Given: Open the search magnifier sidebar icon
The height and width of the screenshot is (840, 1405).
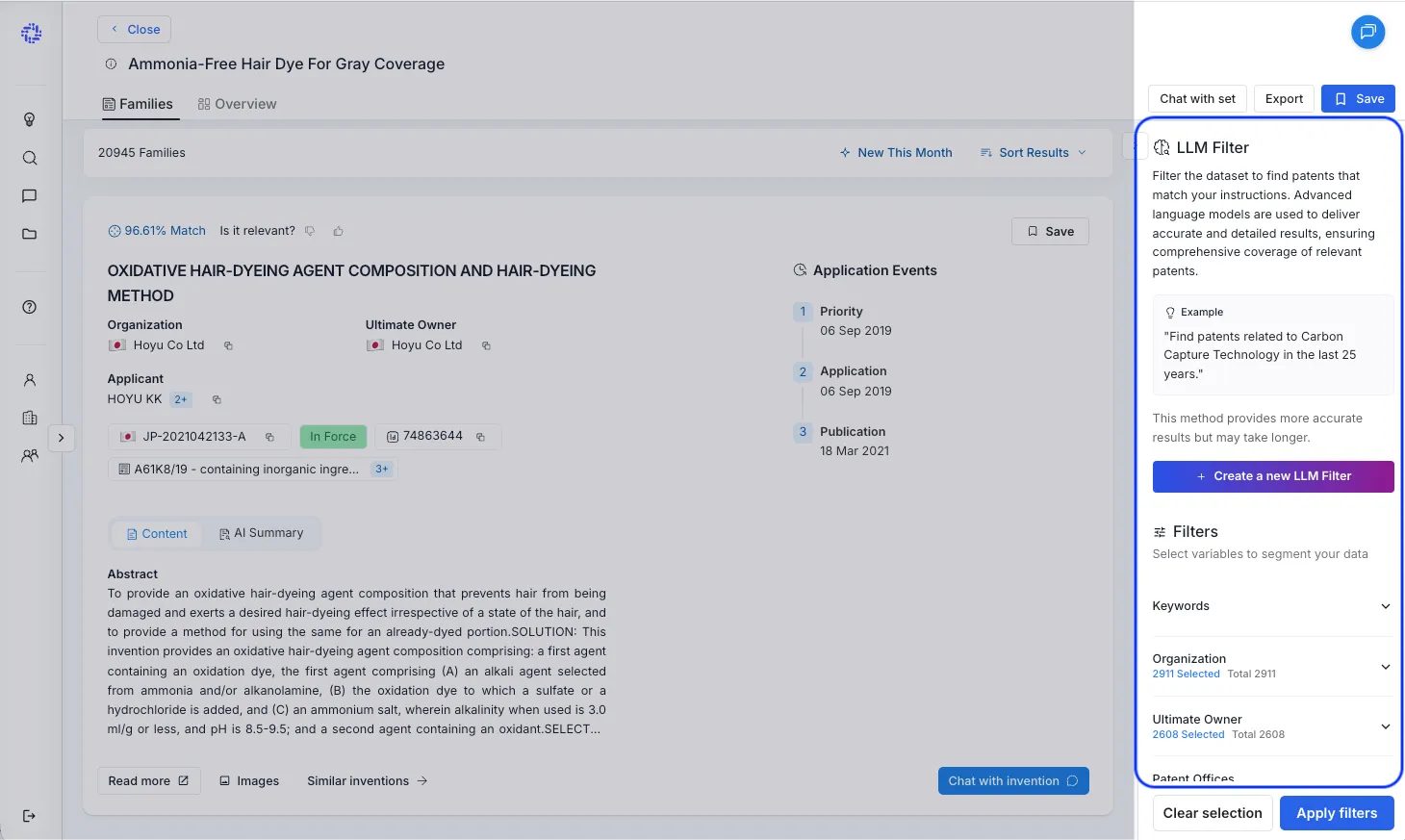Looking at the screenshot, I should click(x=30, y=158).
